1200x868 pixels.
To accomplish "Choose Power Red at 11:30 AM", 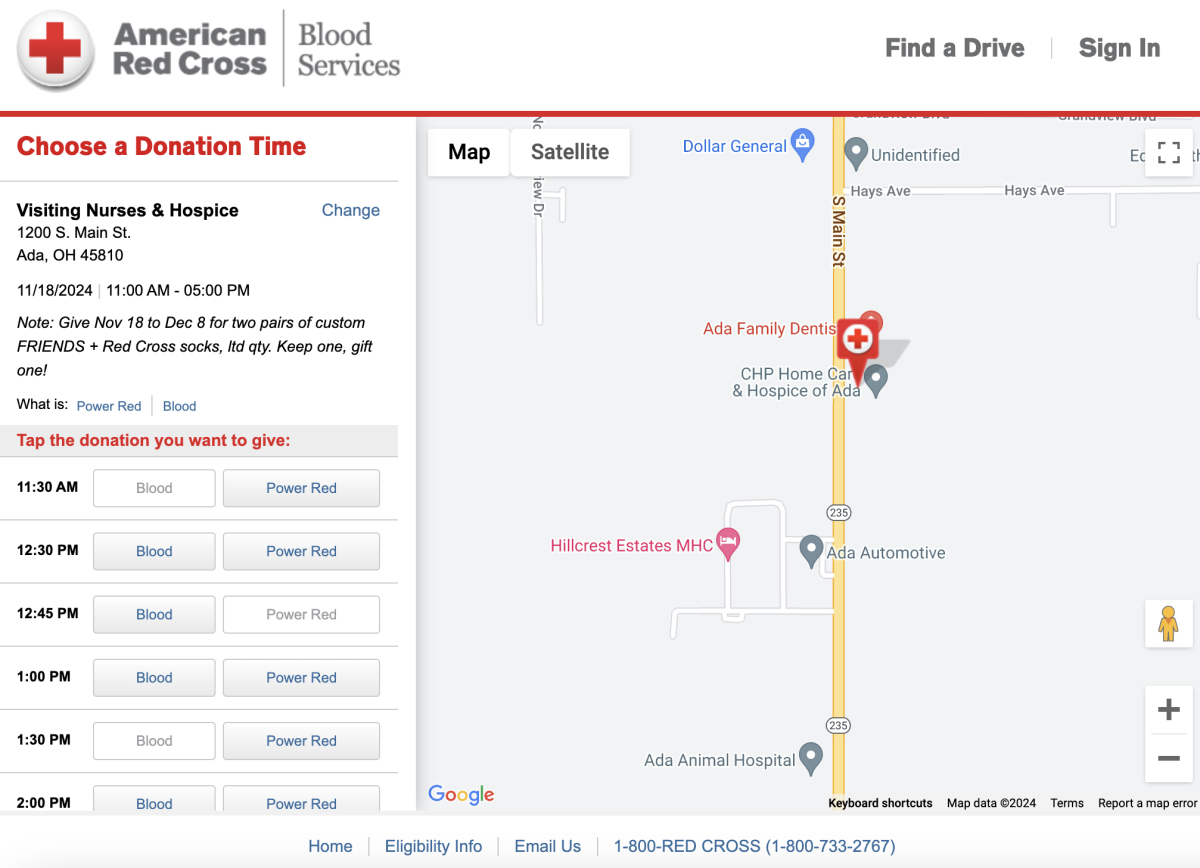I will (x=301, y=488).
